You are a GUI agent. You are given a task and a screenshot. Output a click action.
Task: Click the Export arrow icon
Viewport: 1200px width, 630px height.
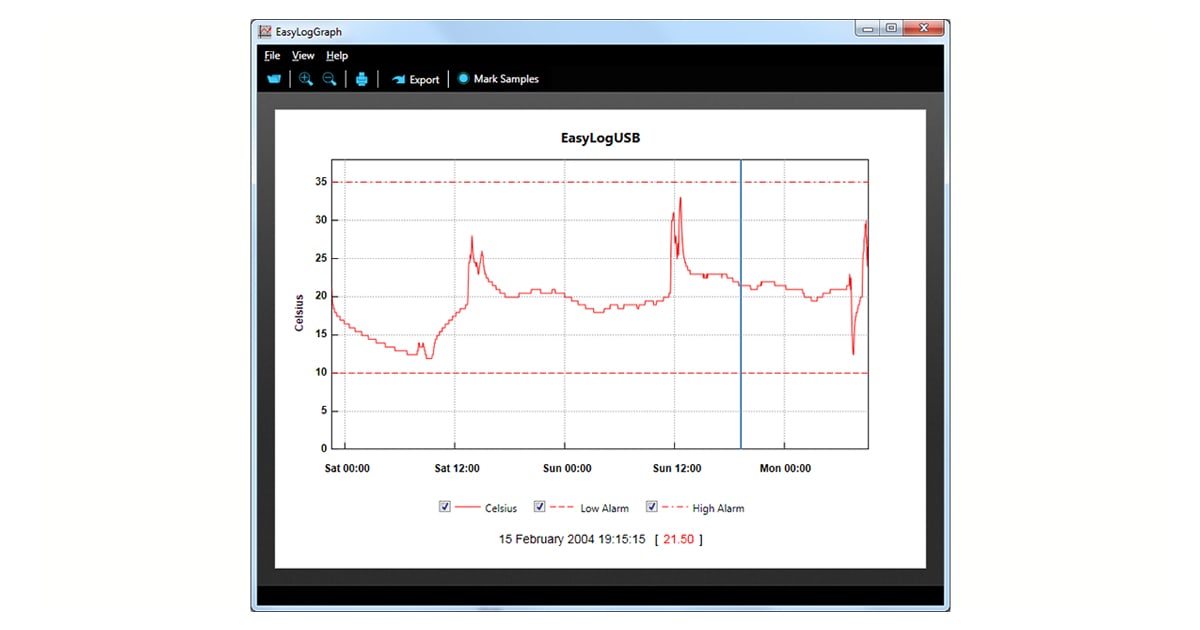tap(398, 79)
